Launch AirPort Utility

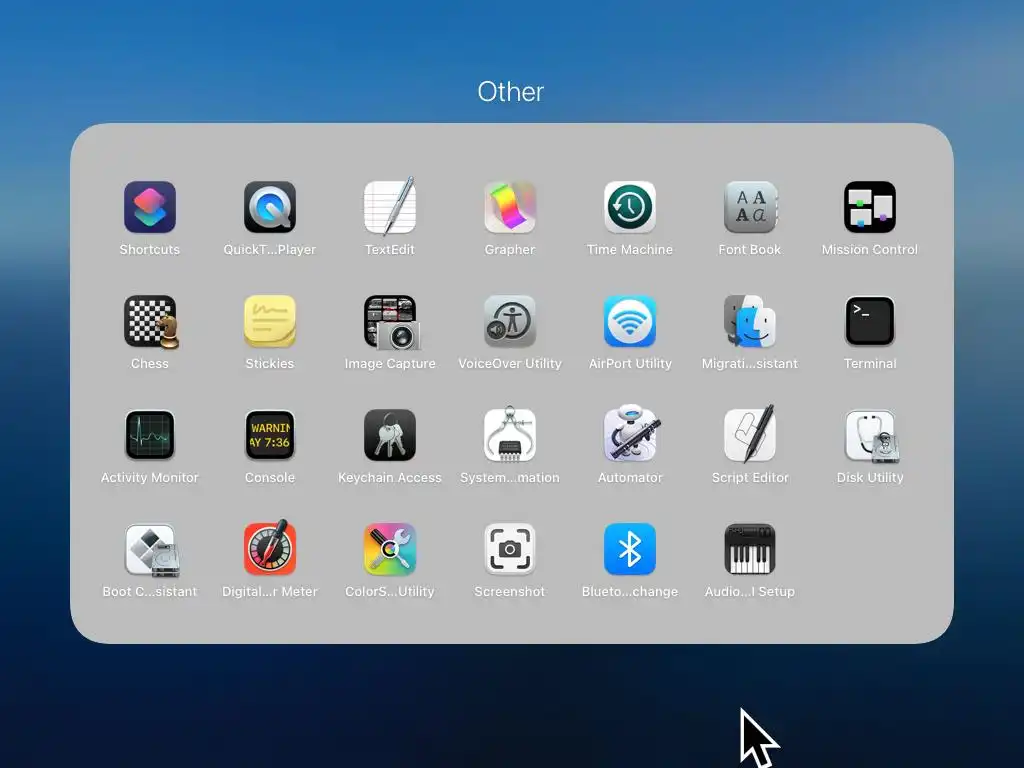click(630, 321)
